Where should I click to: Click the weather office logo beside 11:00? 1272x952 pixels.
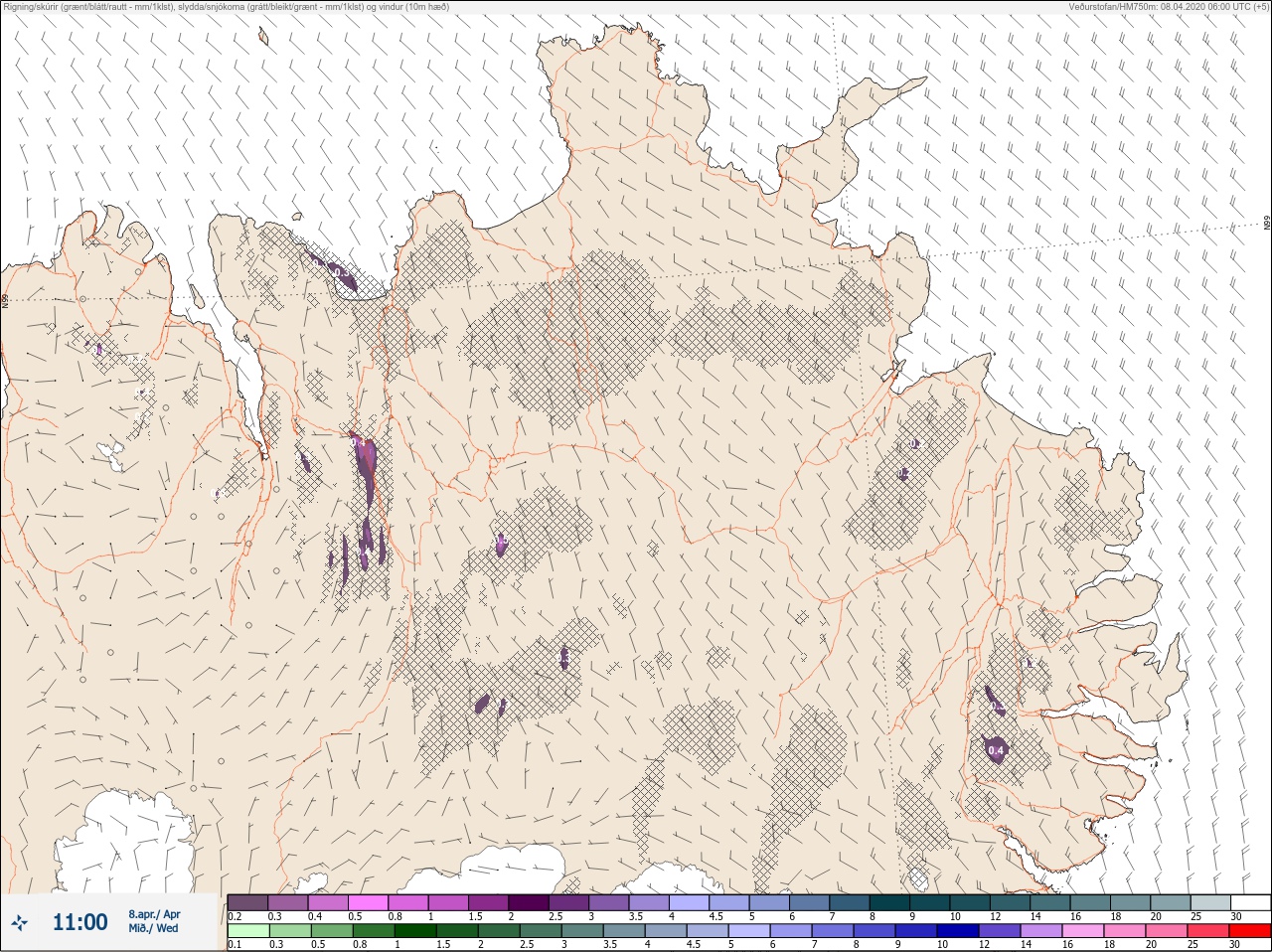coord(20,922)
